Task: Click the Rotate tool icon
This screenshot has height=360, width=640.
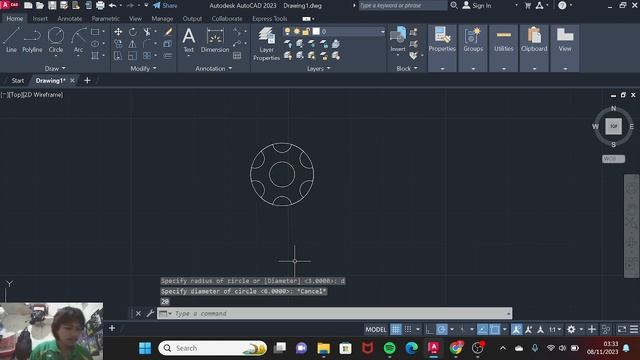Action: click(133, 31)
